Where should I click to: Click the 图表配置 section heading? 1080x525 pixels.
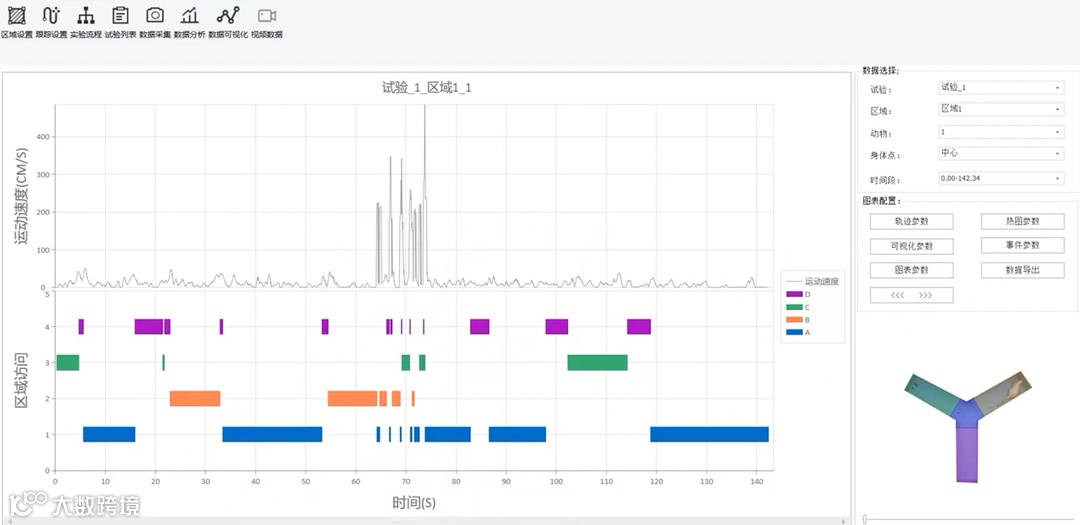pyautogui.click(x=881, y=201)
